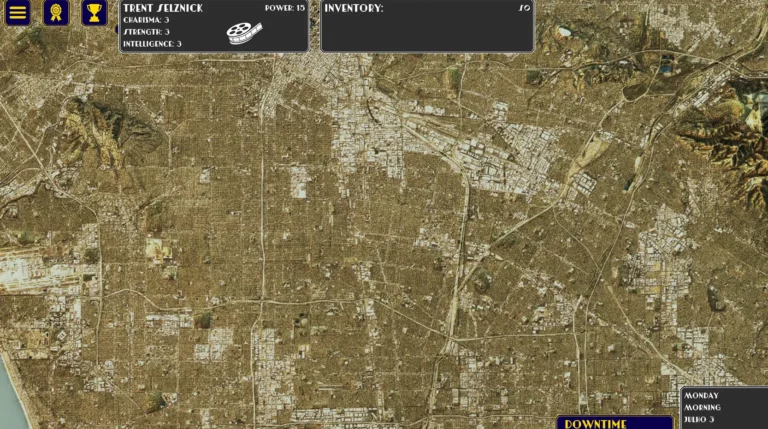Click the Julho 3 date label
Viewport: 768px width, 429px height.
pos(701,420)
